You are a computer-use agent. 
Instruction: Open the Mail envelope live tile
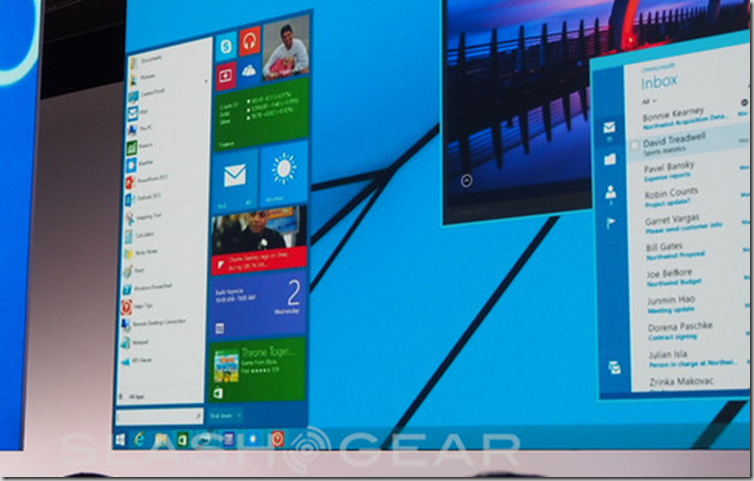[235, 179]
